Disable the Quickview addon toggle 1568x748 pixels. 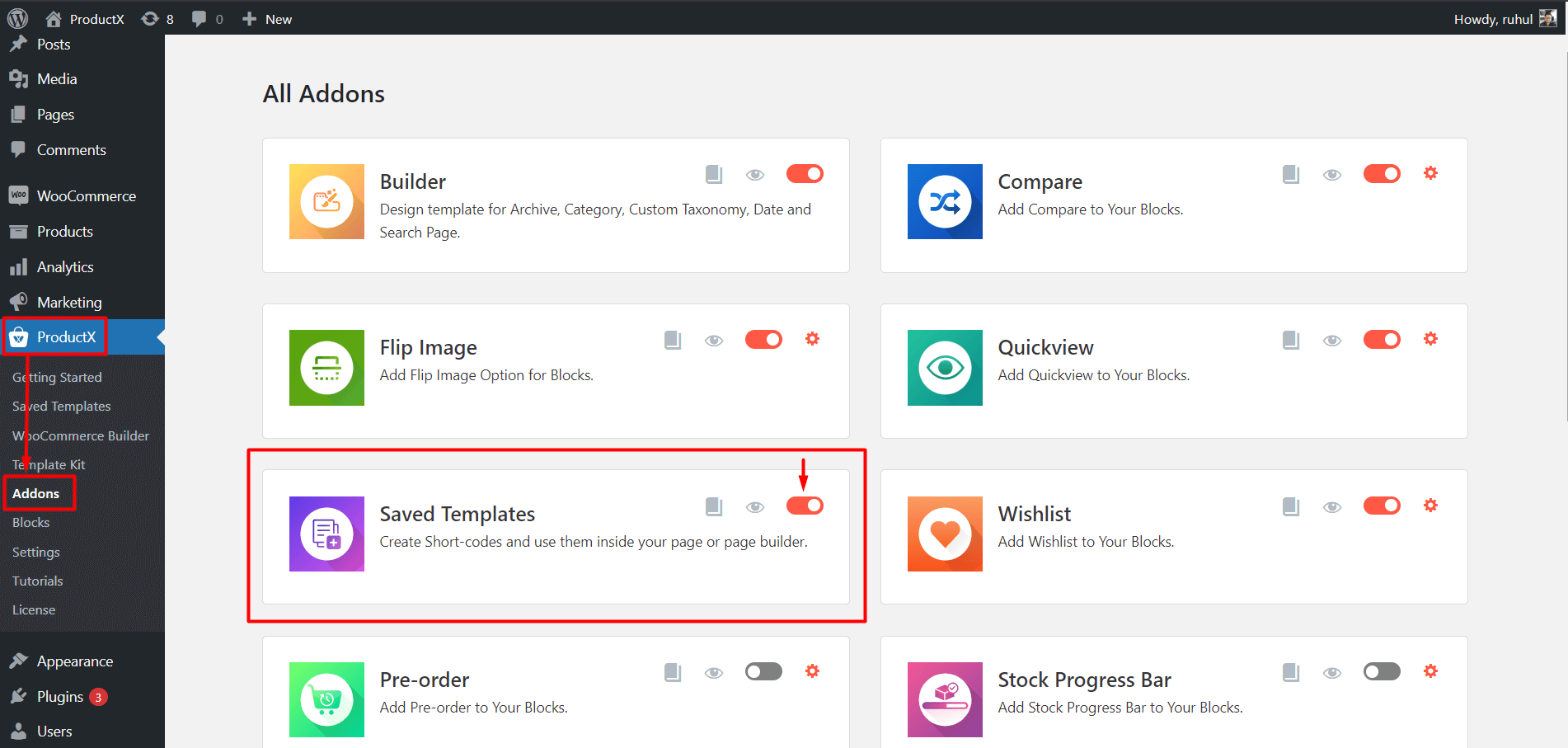tap(1382, 339)
